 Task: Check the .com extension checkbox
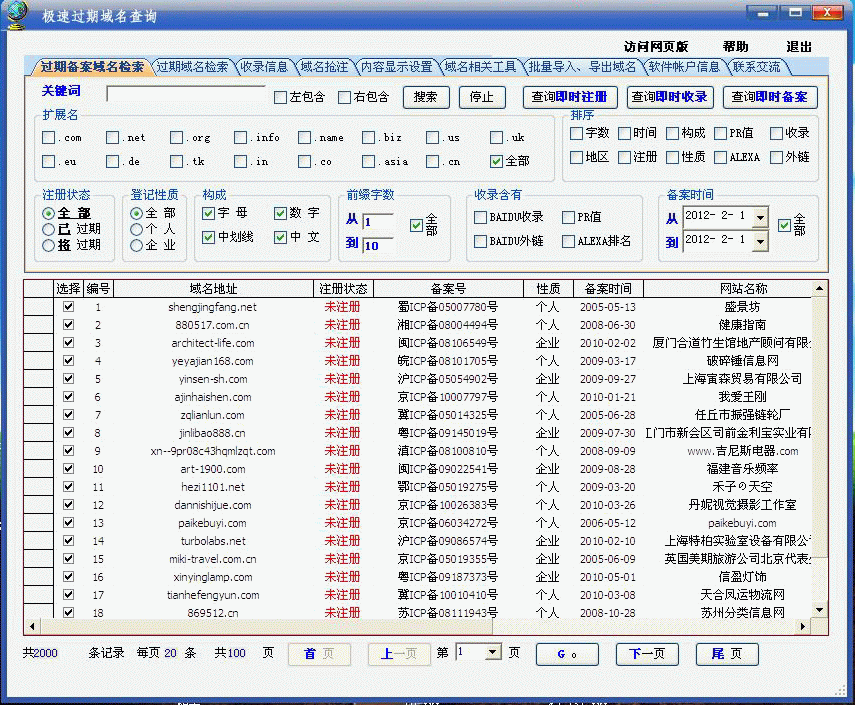49,137
